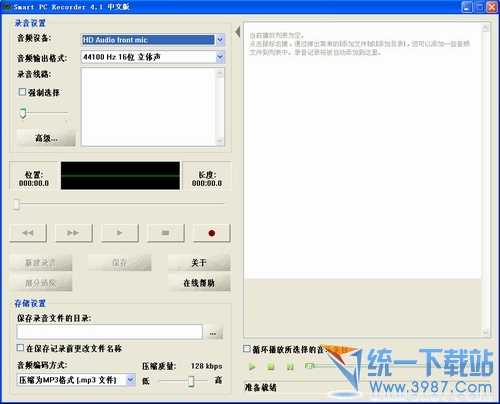Click the 保存 button

tap(120, 263)
